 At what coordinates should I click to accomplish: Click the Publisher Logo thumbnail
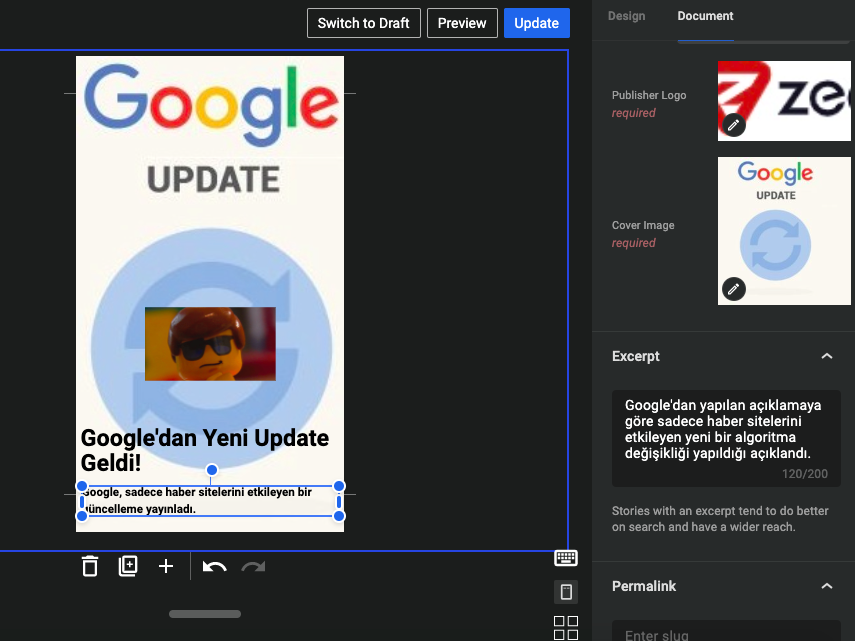coord(784,101)
